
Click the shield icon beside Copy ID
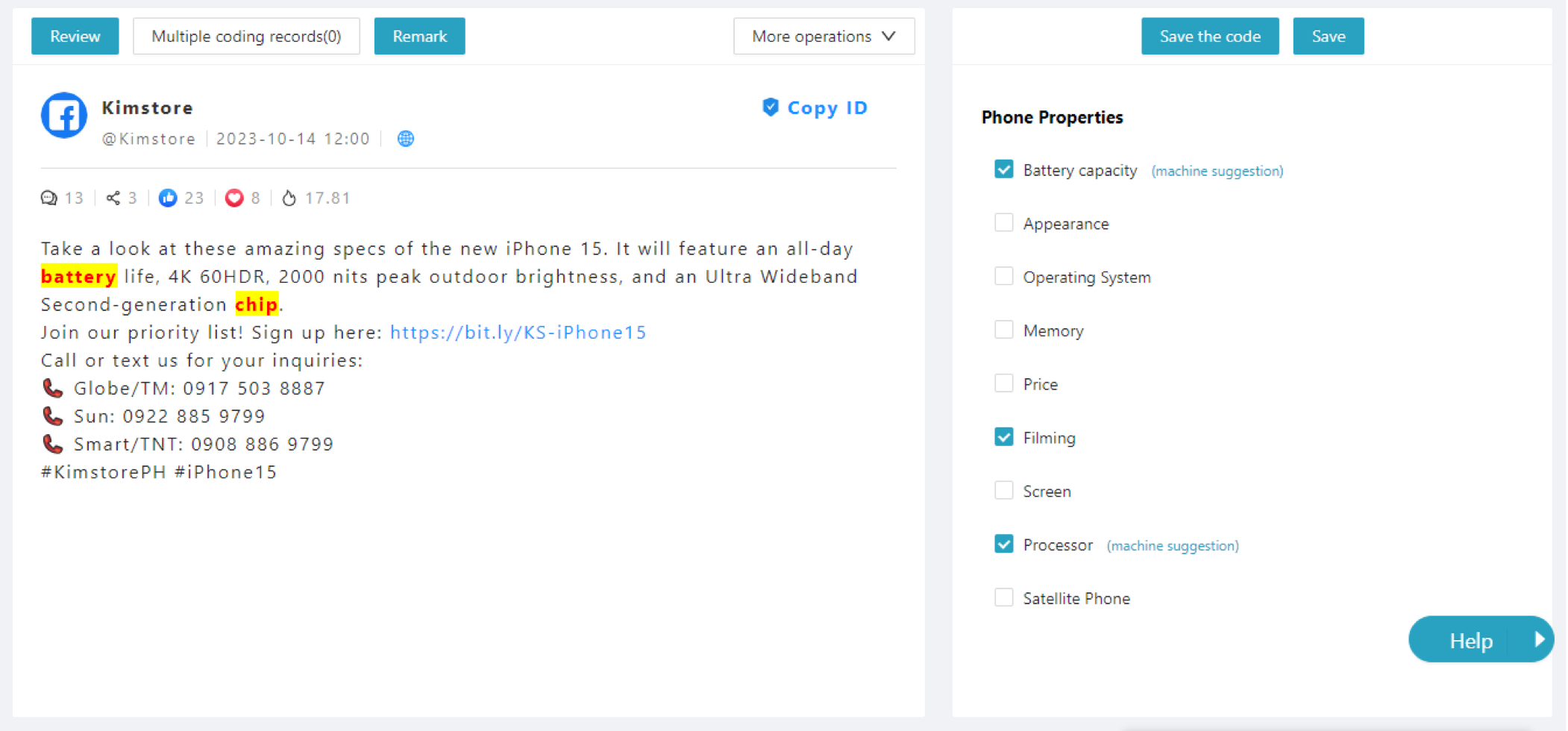click(x=771, y=107)
